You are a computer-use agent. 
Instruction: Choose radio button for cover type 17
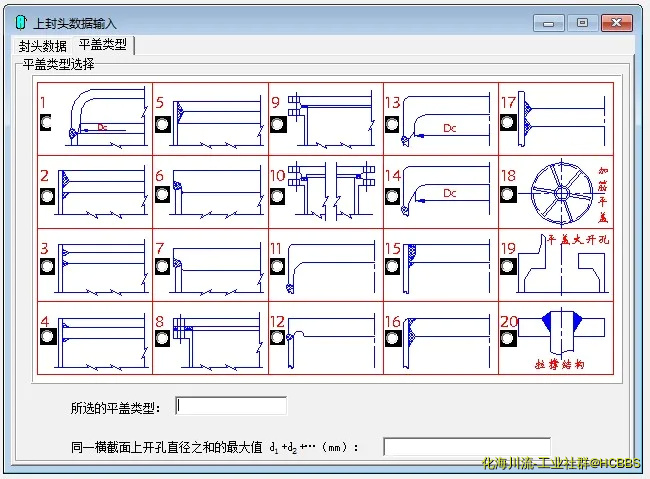pos(508,122)
